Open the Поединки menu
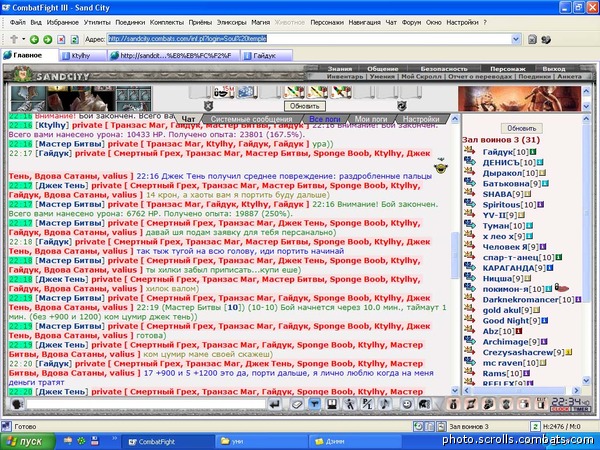Viewport: 600px width, 450px height. (x=130, y=22)
